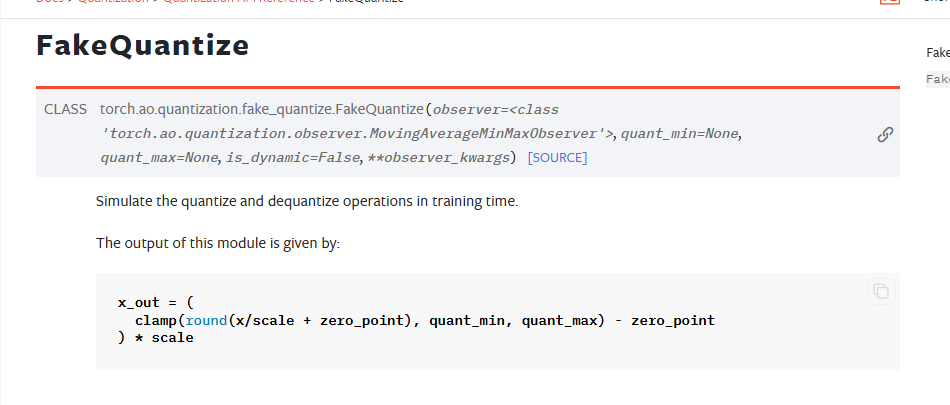Select the first right sidebar outline entry
Screen dimensions: 950x405
937,53
